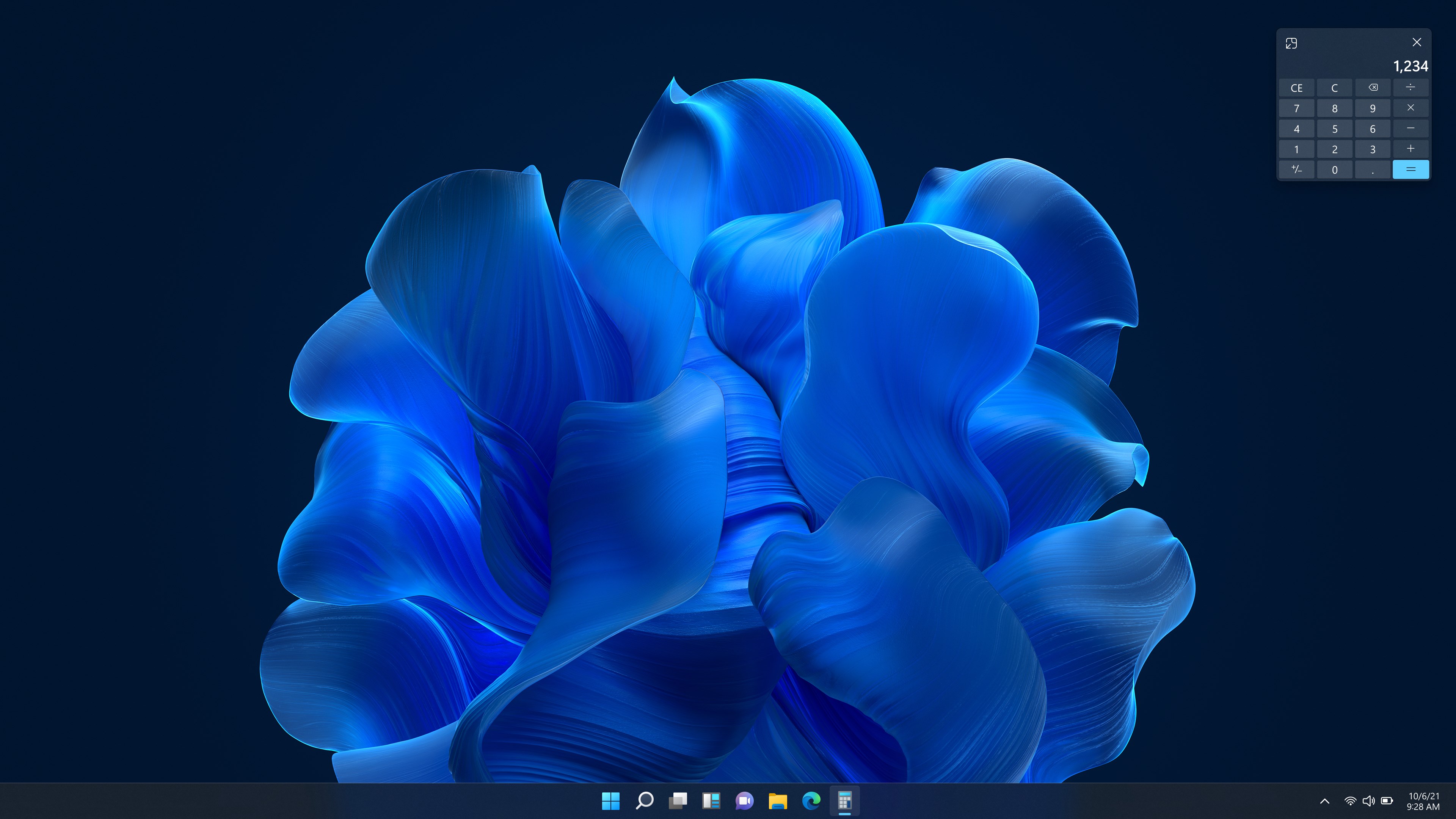This screenshot has height=819, width=1456.
Task: Launch Teams Chat from the taskbar
Action: [x=745, y=801]
